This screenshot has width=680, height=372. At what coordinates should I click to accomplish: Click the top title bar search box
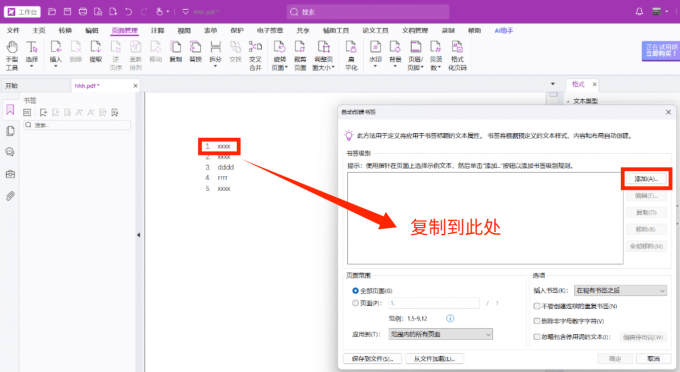[368, 12]
